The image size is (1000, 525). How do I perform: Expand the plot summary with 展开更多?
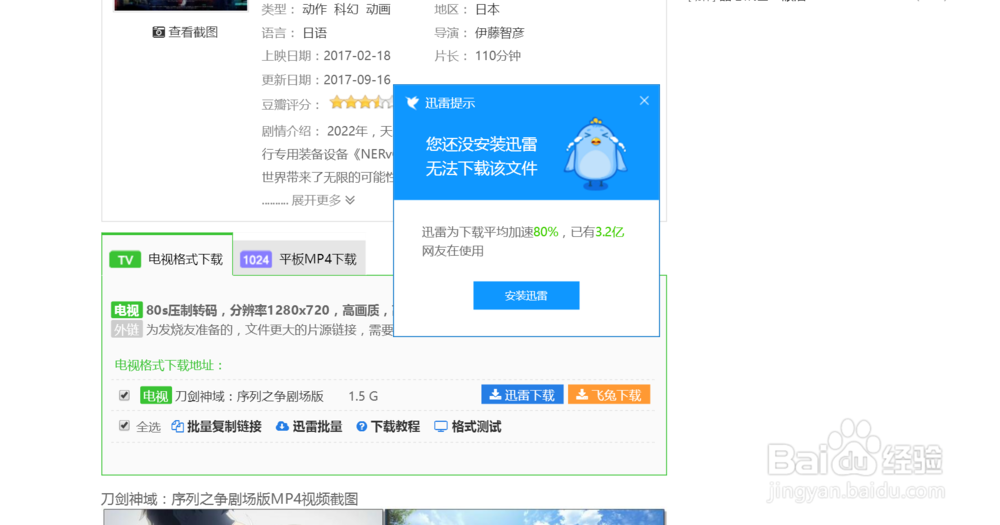(323, 200)
